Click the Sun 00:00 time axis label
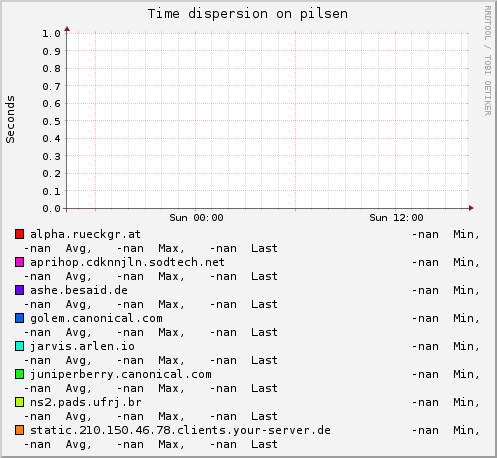The width and height of the screenshot is (497, 458). pyautogui.click(x=196, y=218)
